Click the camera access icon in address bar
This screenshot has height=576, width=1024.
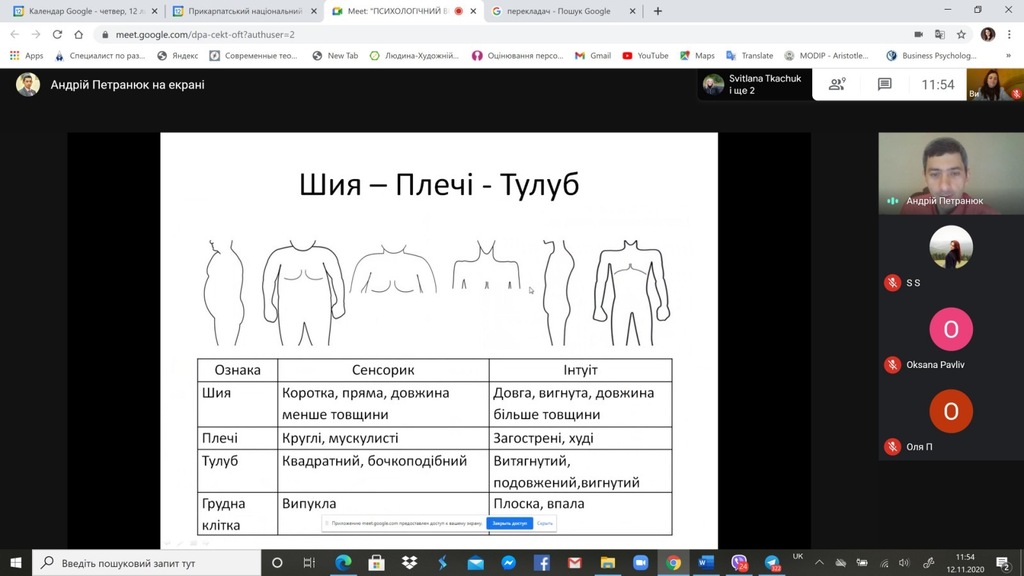pos(919,34)
